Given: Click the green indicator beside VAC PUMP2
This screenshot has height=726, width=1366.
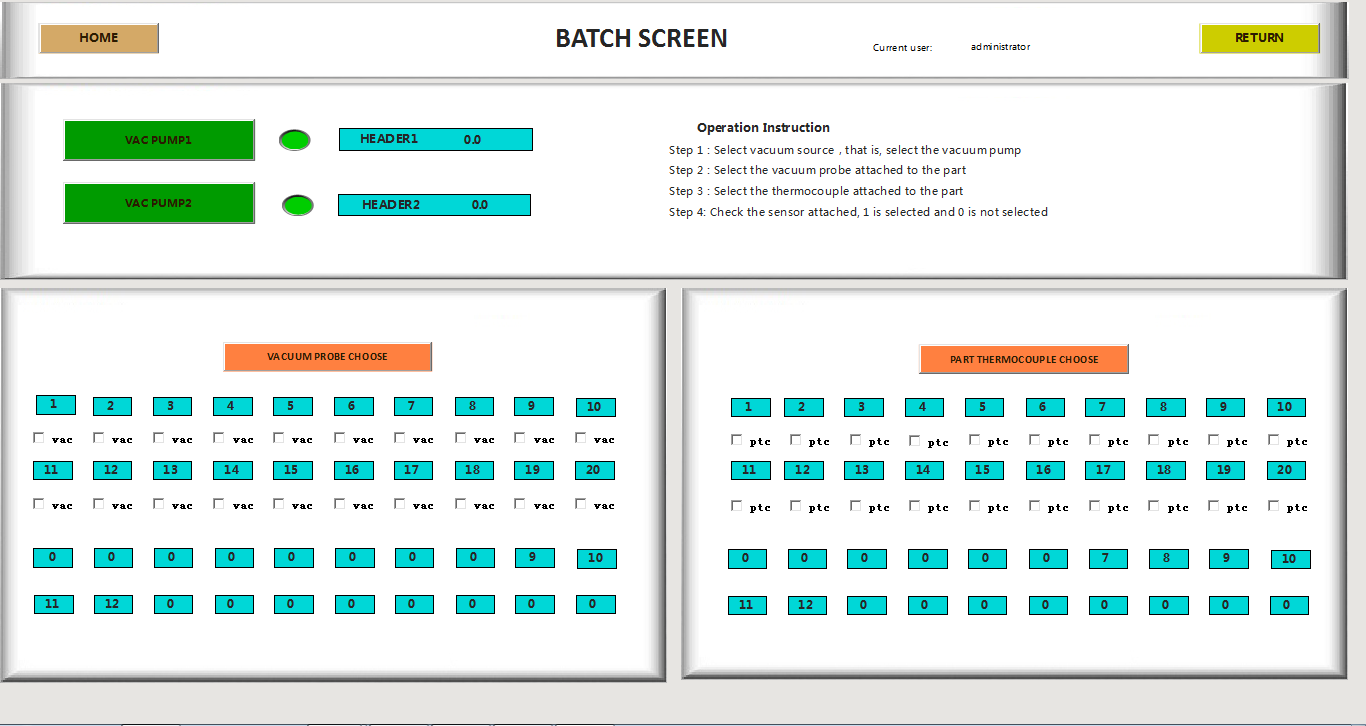Looking at the screenshot, I should pos(298,206).
